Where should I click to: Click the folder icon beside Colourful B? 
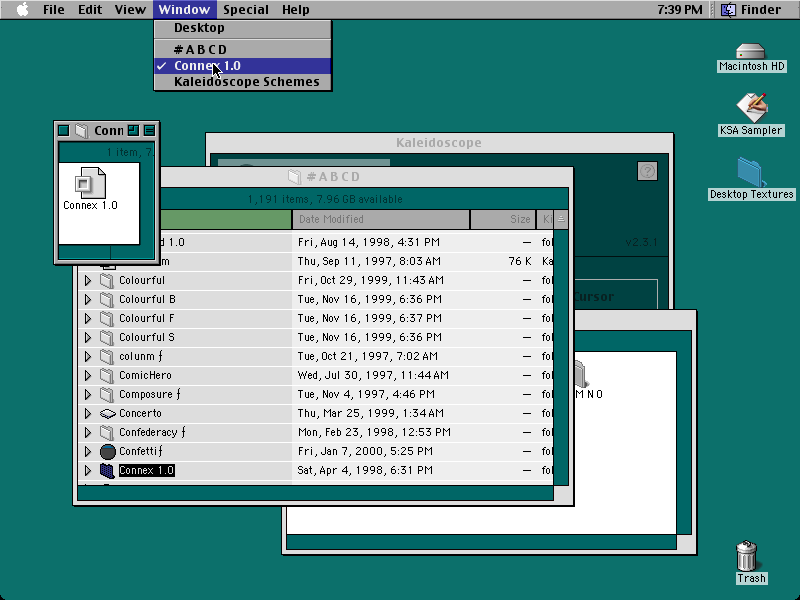(107, 299)
